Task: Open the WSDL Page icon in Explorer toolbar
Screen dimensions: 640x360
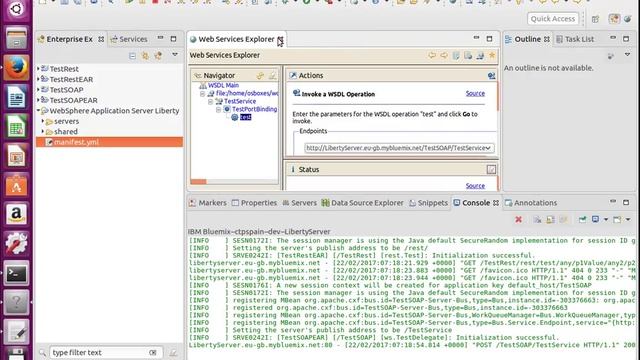Action: pyautogui.click(x=480, y=55)
